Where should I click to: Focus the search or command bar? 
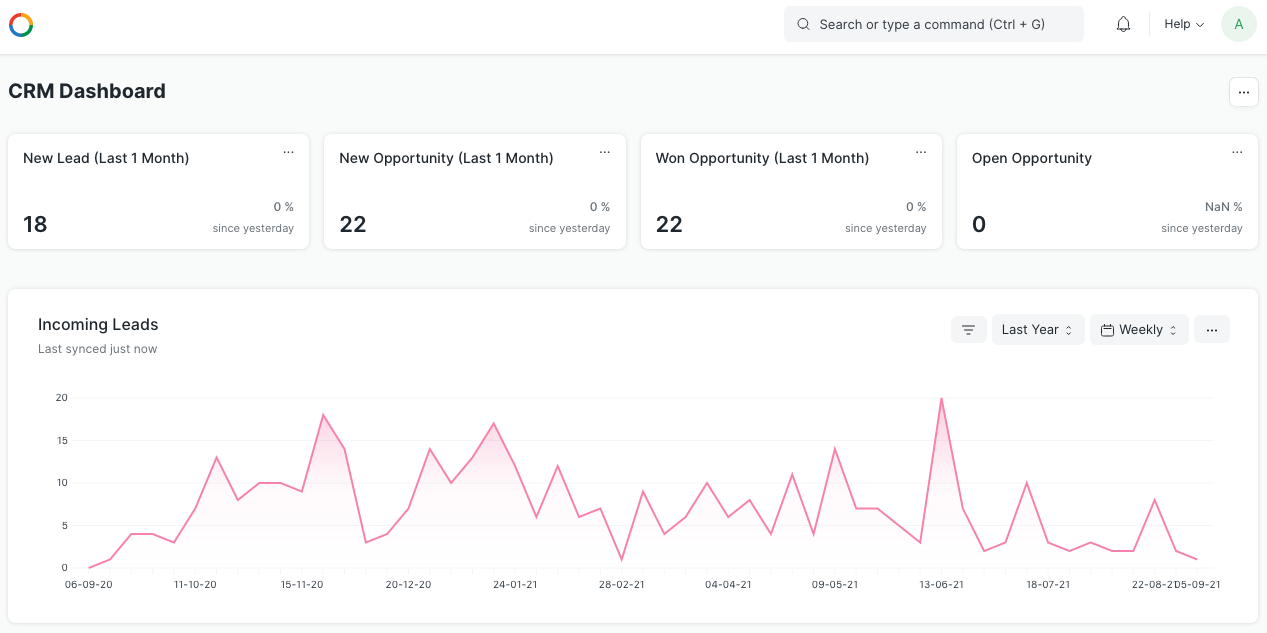pos(933,24)
